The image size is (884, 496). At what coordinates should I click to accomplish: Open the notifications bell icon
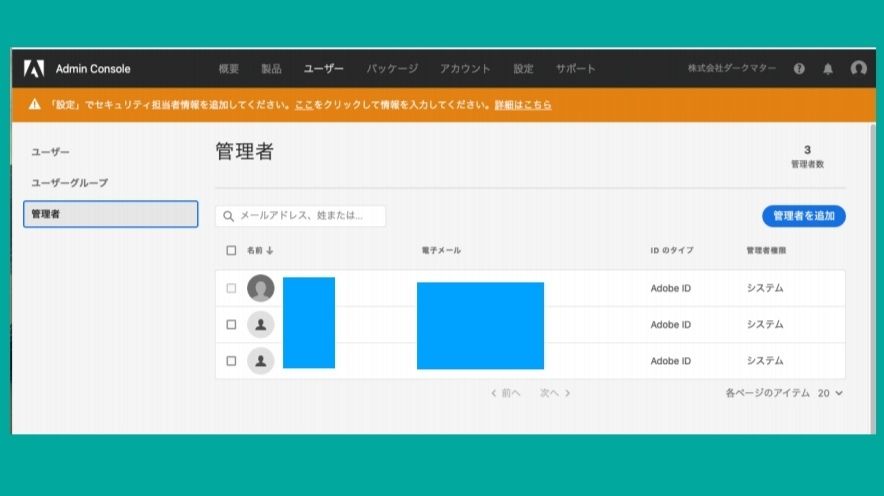[x=828, y=69]
